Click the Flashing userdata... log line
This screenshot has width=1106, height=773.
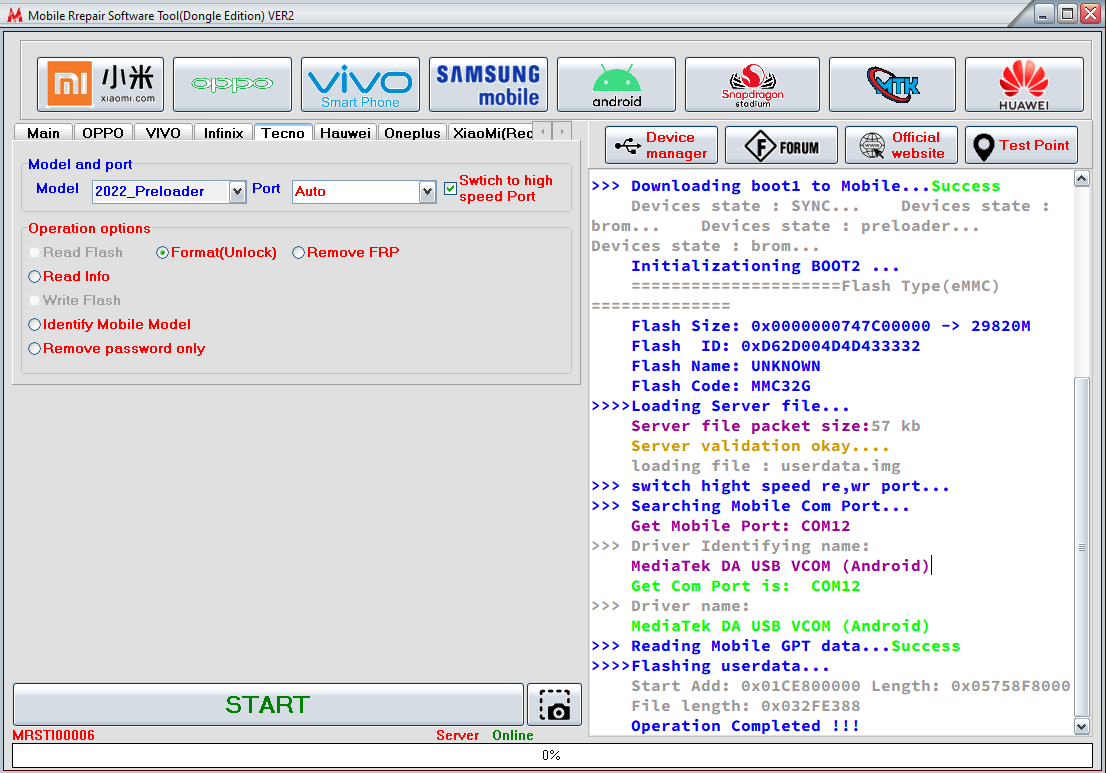pos(710,666)
